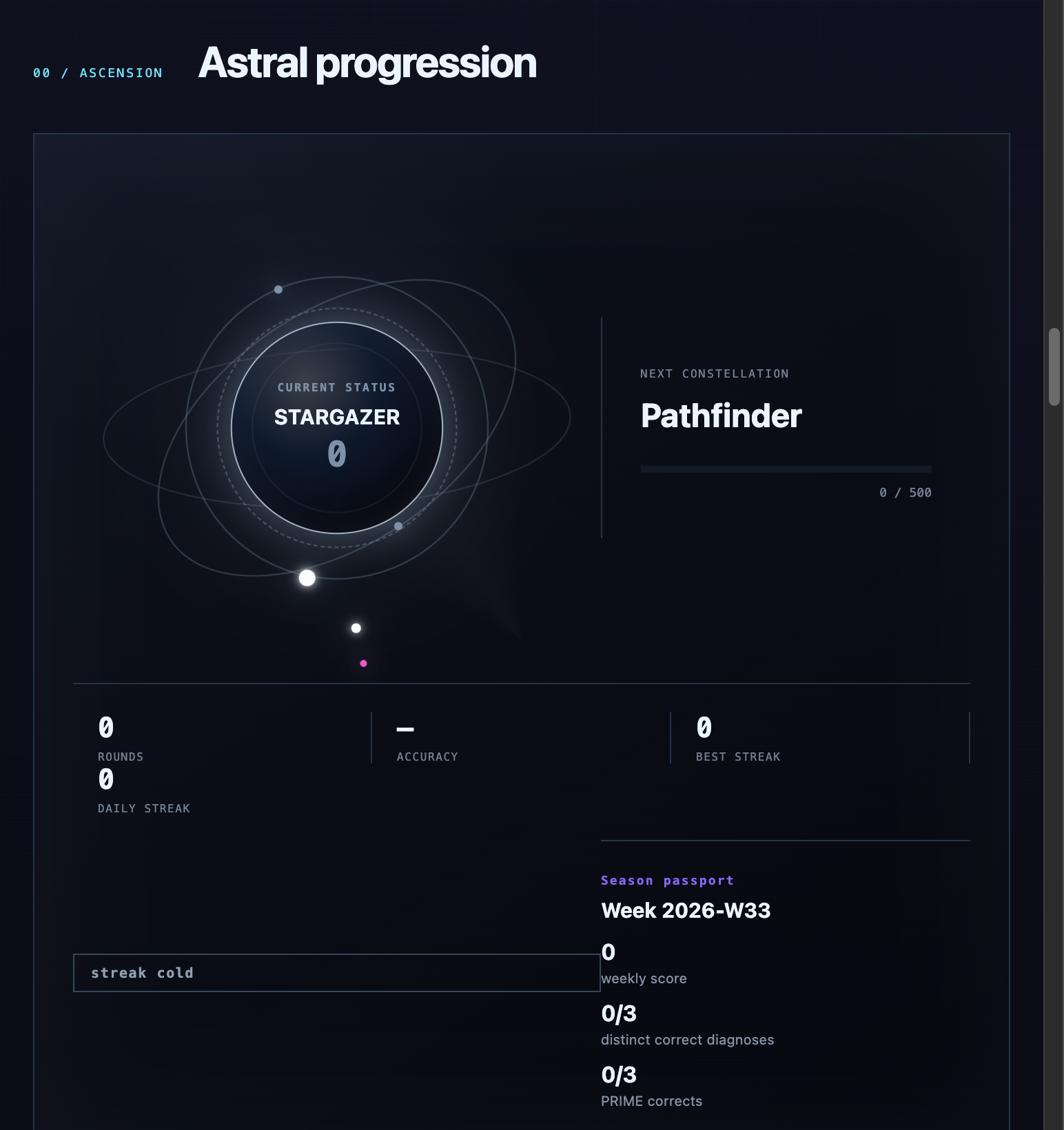Click the "Season passport" label
The height and width of the screenshot is (1130, 1064).
click(667, 881)
